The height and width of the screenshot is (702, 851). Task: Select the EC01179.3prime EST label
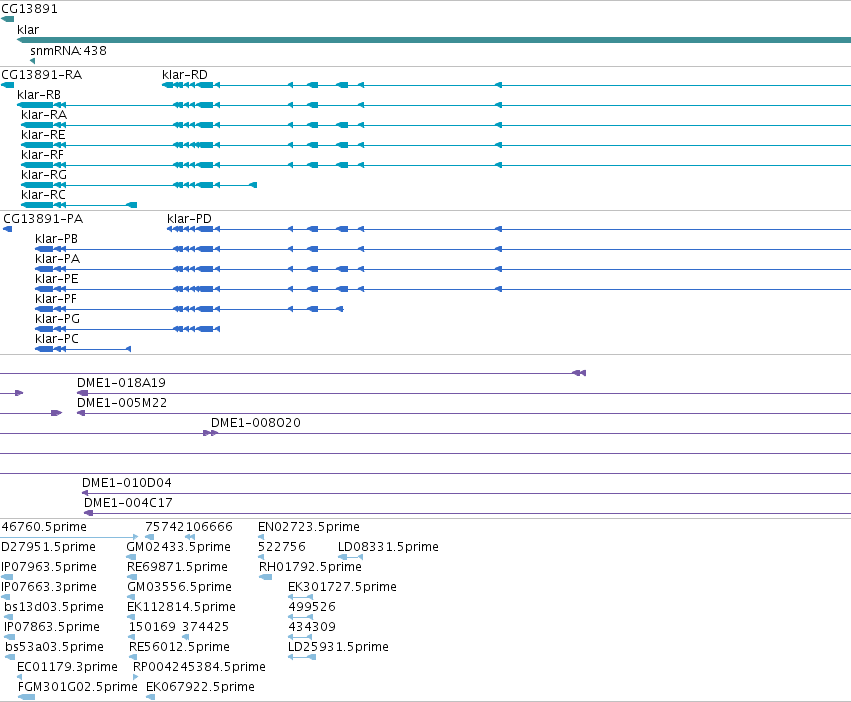tap(67, 667)
